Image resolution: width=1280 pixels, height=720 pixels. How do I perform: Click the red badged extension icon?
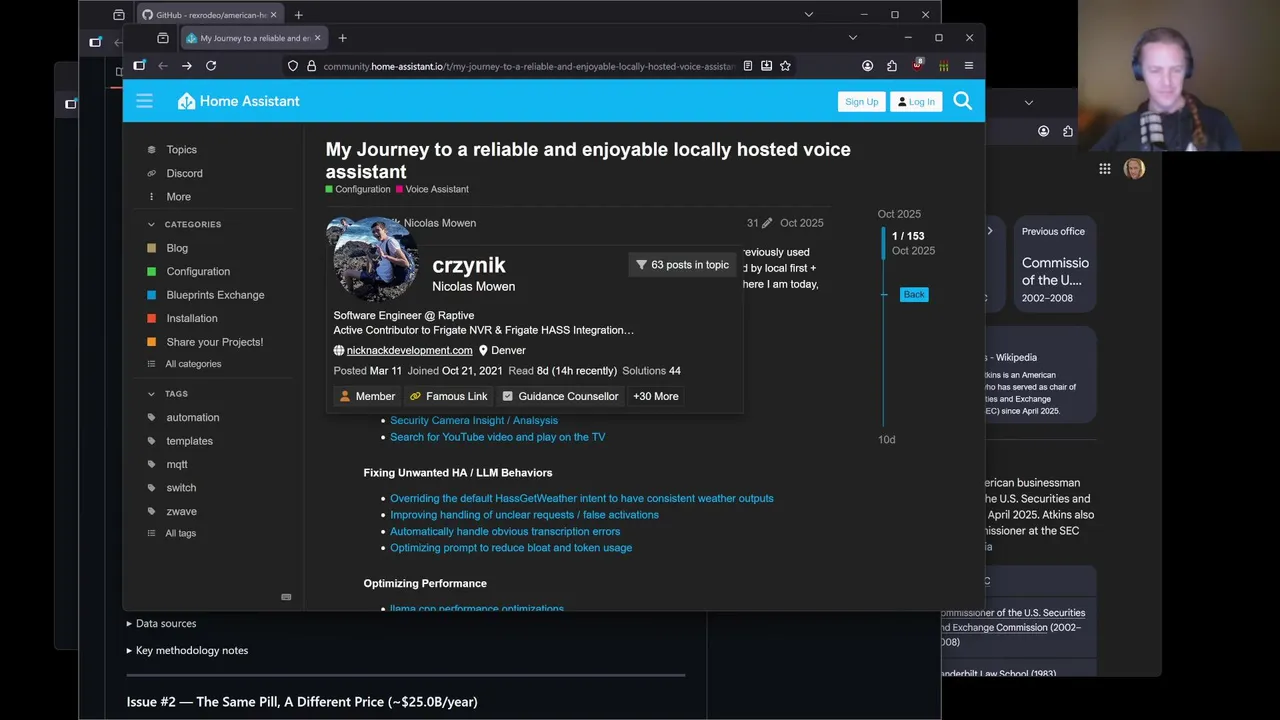click(x=917, y=65)
